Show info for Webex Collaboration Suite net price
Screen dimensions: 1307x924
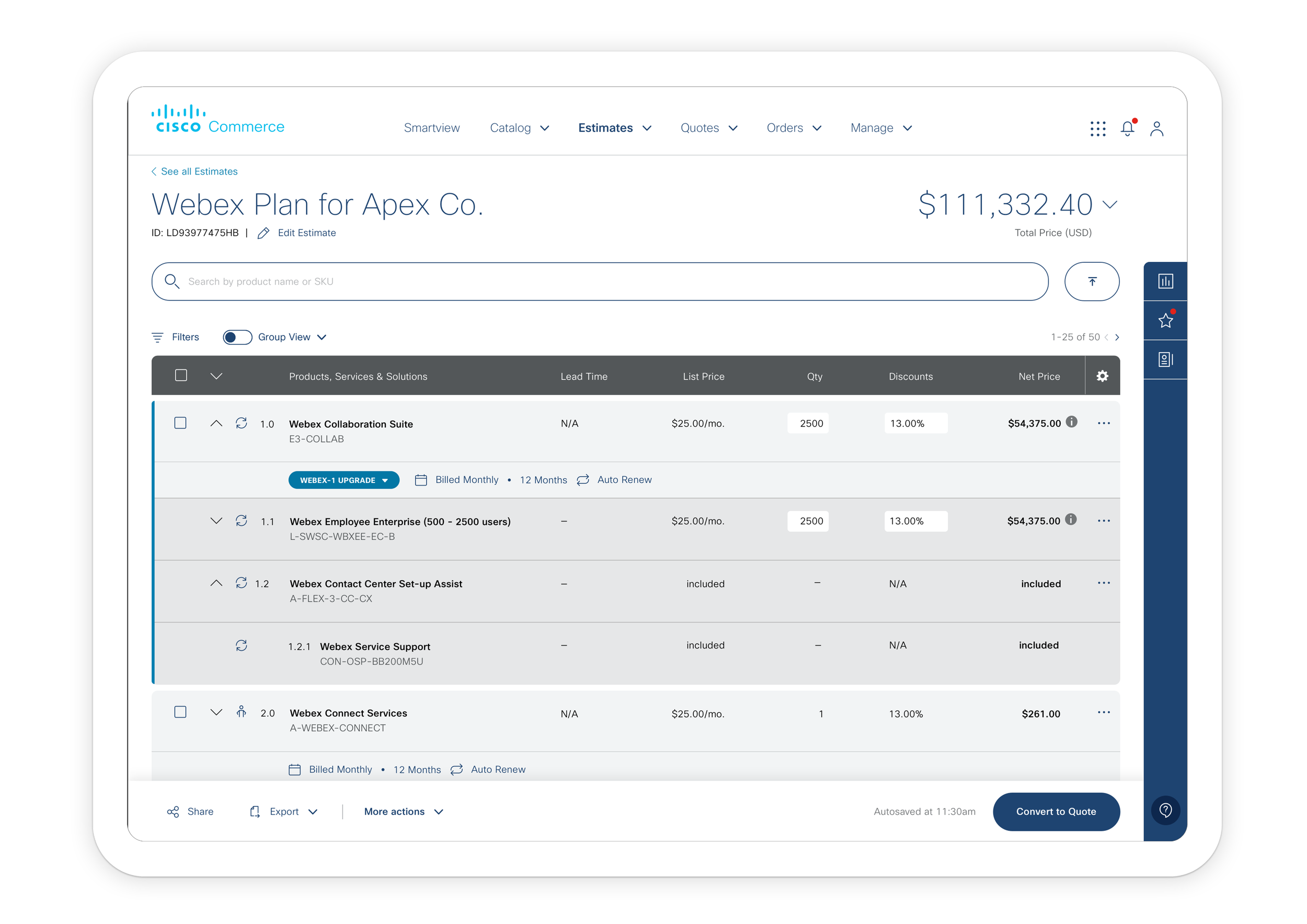point(1071,422)
